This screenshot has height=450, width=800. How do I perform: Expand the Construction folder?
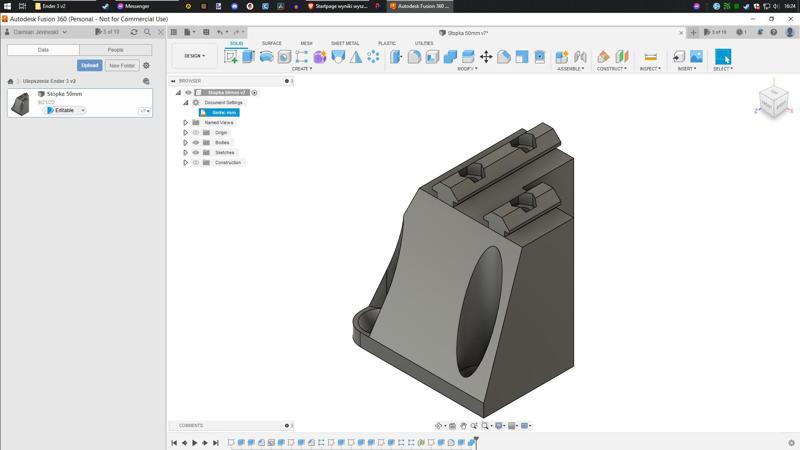point(186,162)
